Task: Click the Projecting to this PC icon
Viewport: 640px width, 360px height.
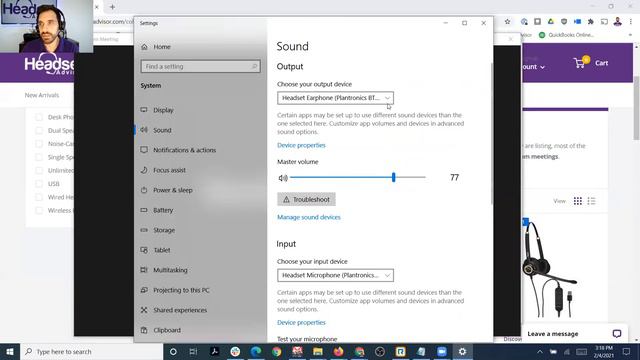Action: pos(144,290)
